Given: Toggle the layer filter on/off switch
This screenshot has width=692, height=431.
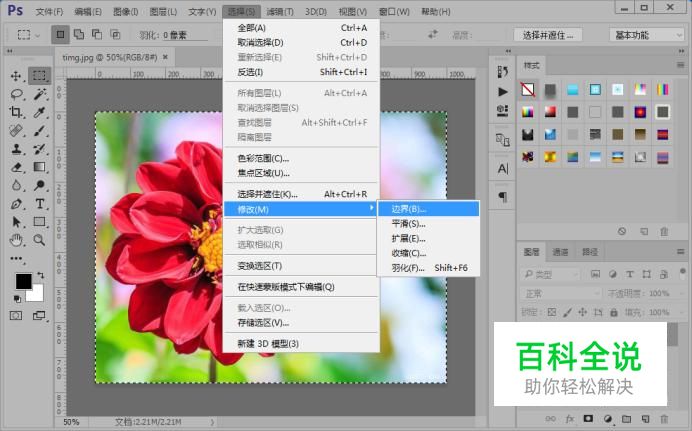Looking at the screenshot, I should (x=682, y=273).
